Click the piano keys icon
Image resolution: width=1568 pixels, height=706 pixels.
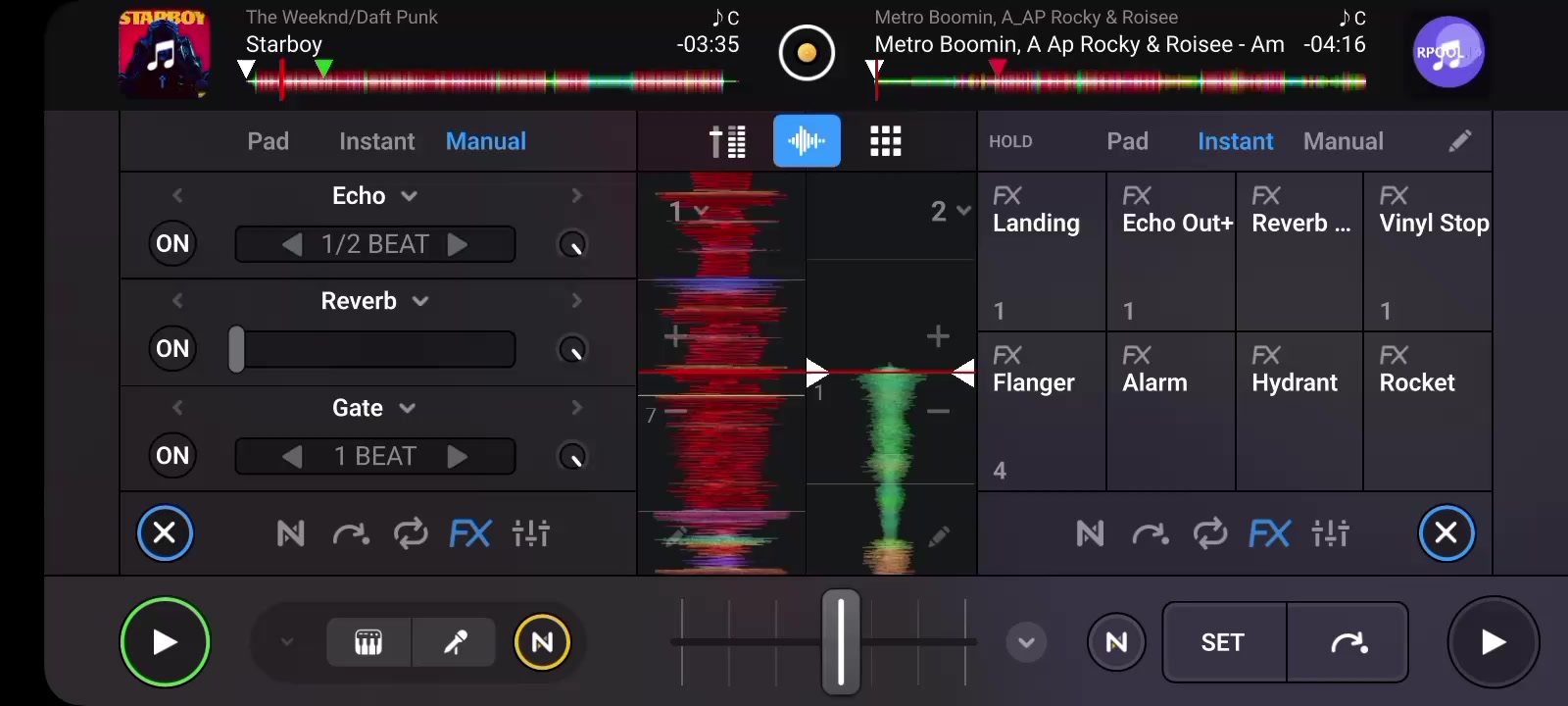tap(368, 642)
